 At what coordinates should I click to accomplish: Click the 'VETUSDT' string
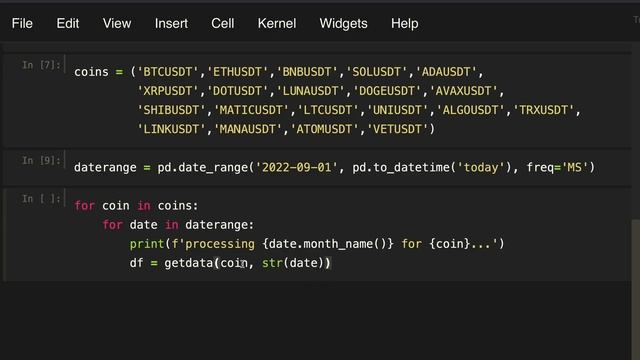point(397,129)
